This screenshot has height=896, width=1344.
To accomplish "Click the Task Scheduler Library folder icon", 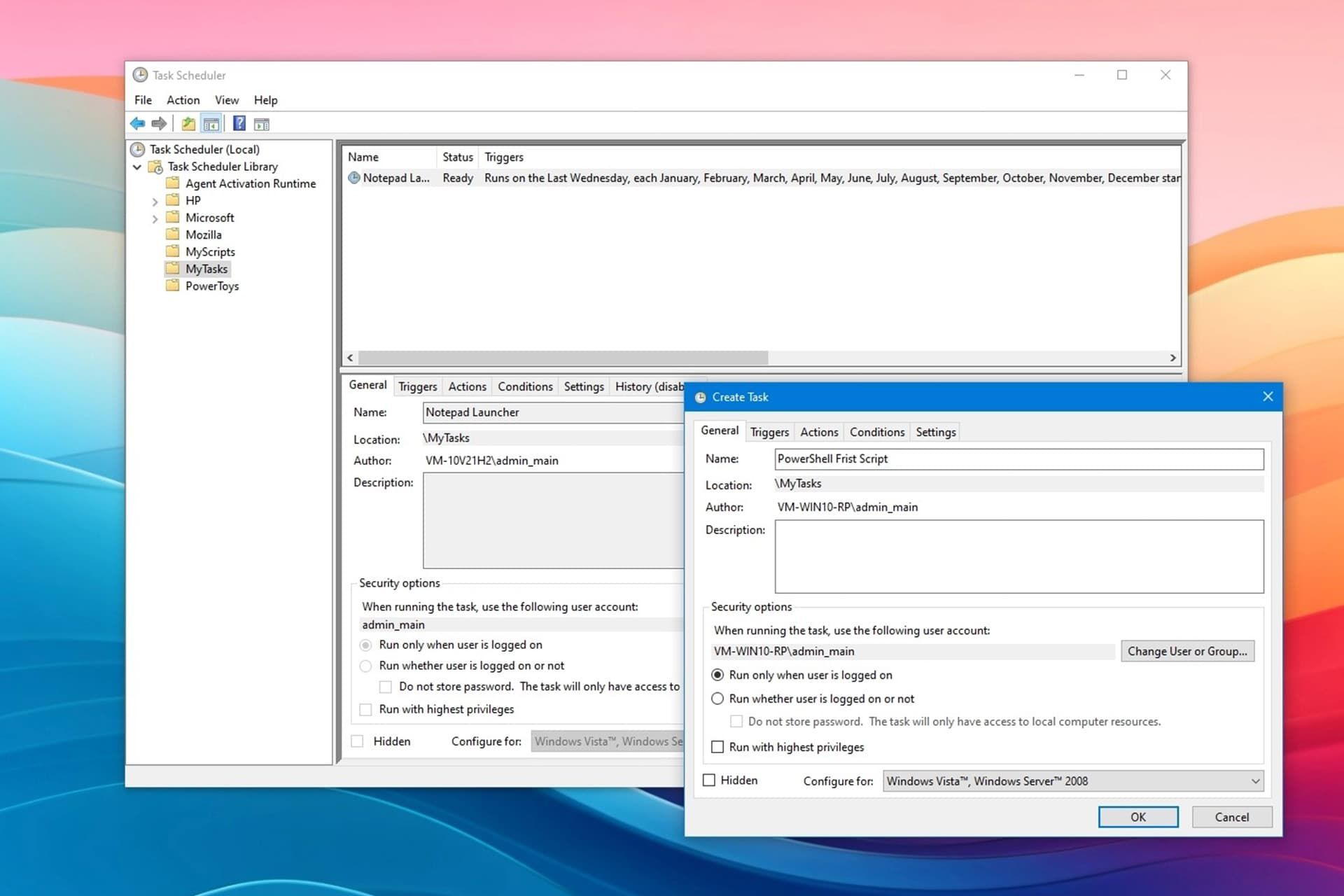I will click(x=155, y=167).
